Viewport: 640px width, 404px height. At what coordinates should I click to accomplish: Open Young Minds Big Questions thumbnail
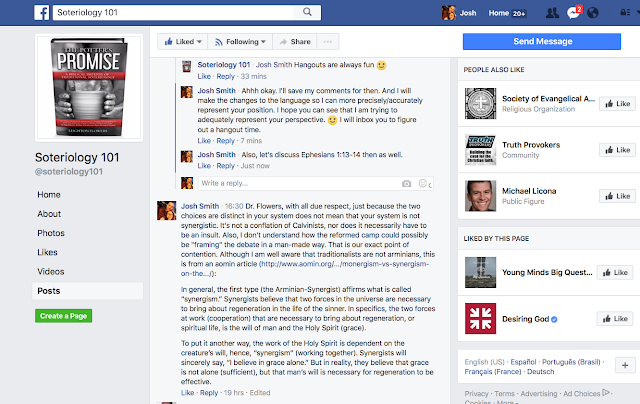click(480, 272)
